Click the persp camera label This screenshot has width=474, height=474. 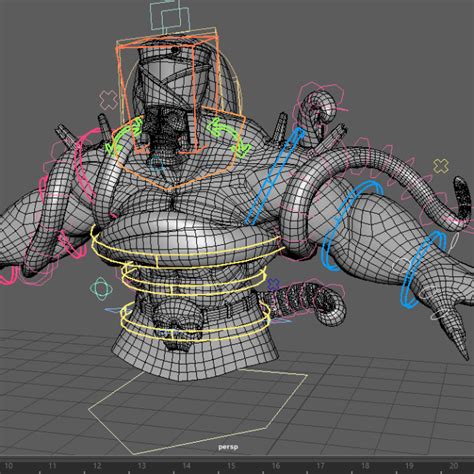point(228,447)
